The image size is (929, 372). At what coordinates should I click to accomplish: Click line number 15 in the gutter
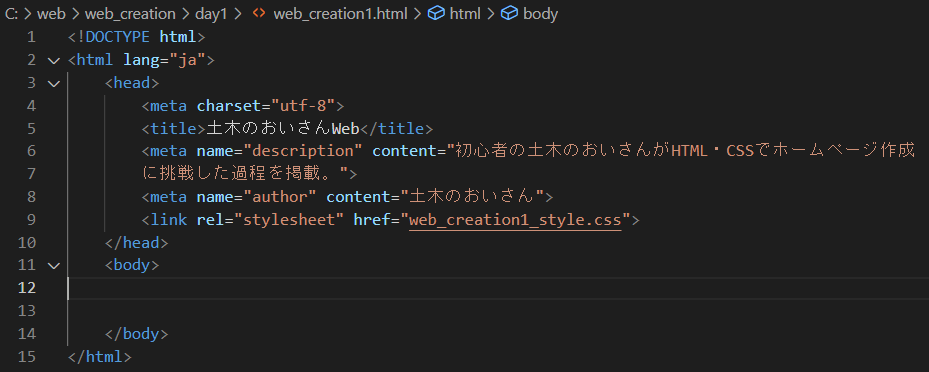27,357
